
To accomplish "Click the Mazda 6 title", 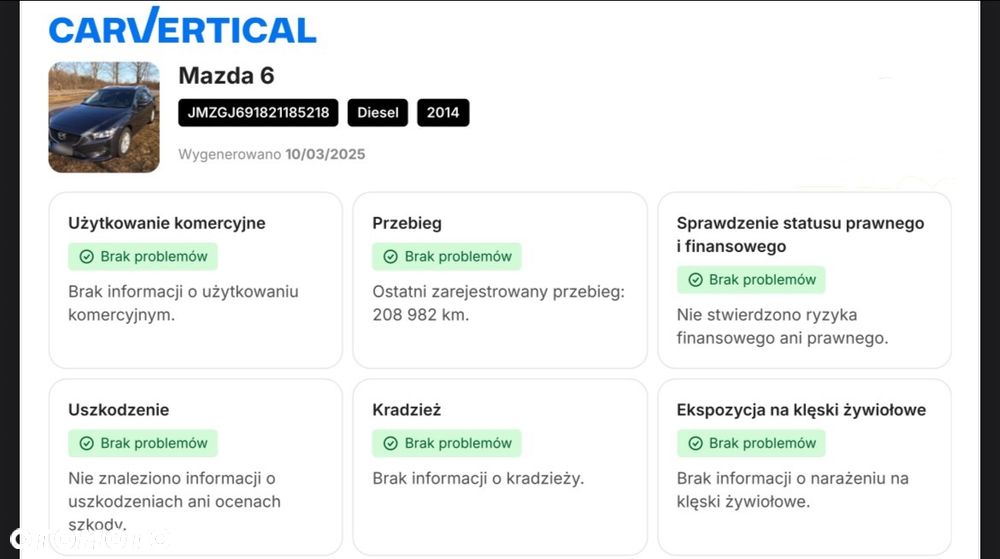I will click(x=226, y=75).
